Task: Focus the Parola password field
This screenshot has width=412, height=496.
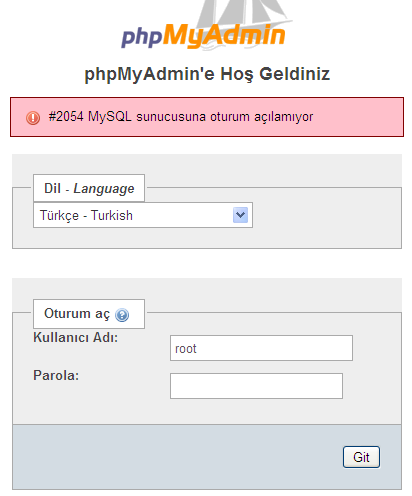Action: coord(256,386)
